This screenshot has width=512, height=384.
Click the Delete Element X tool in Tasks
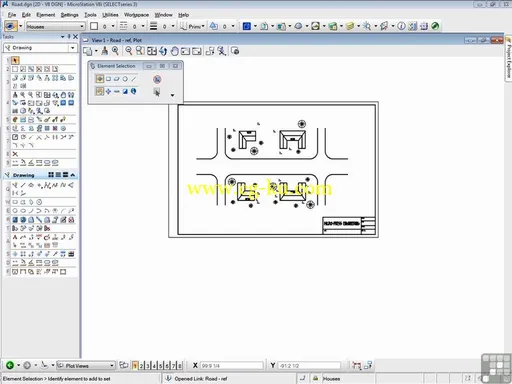tap(15, 154)
